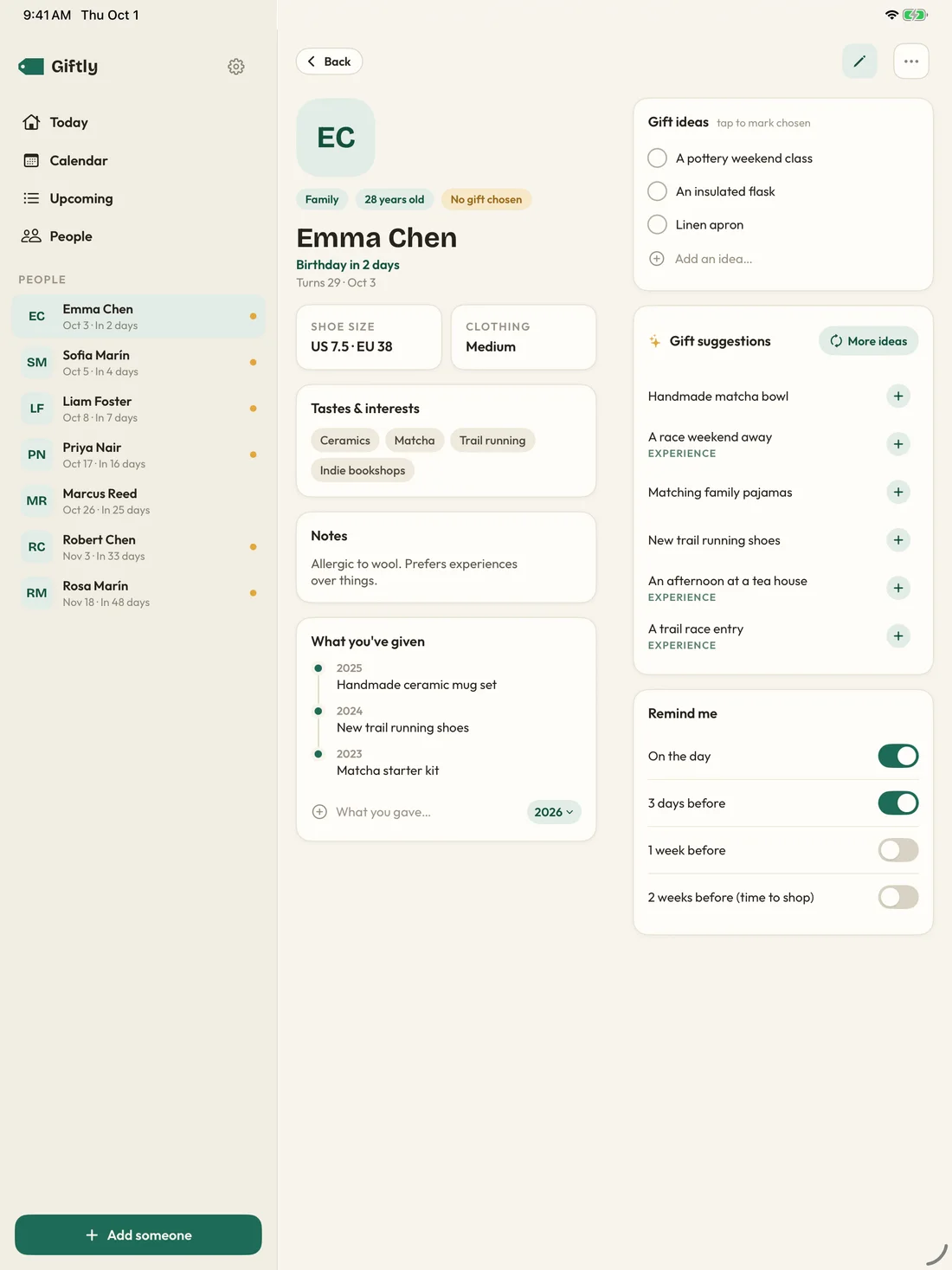The image size is (952, 1270).
Task: Enable 2 weeks before reminder
Action: point(898,898)
